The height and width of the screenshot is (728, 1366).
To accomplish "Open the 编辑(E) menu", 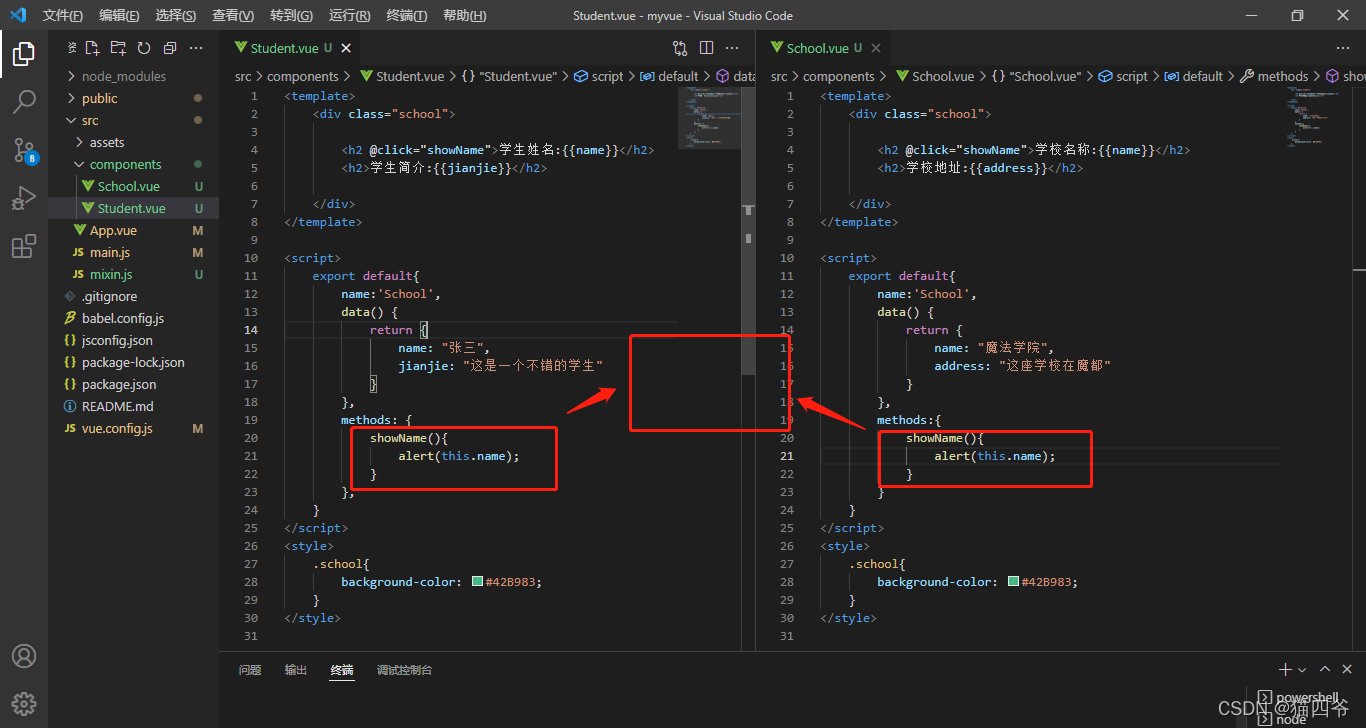I will pyautogui.click(x=120, y=15).
